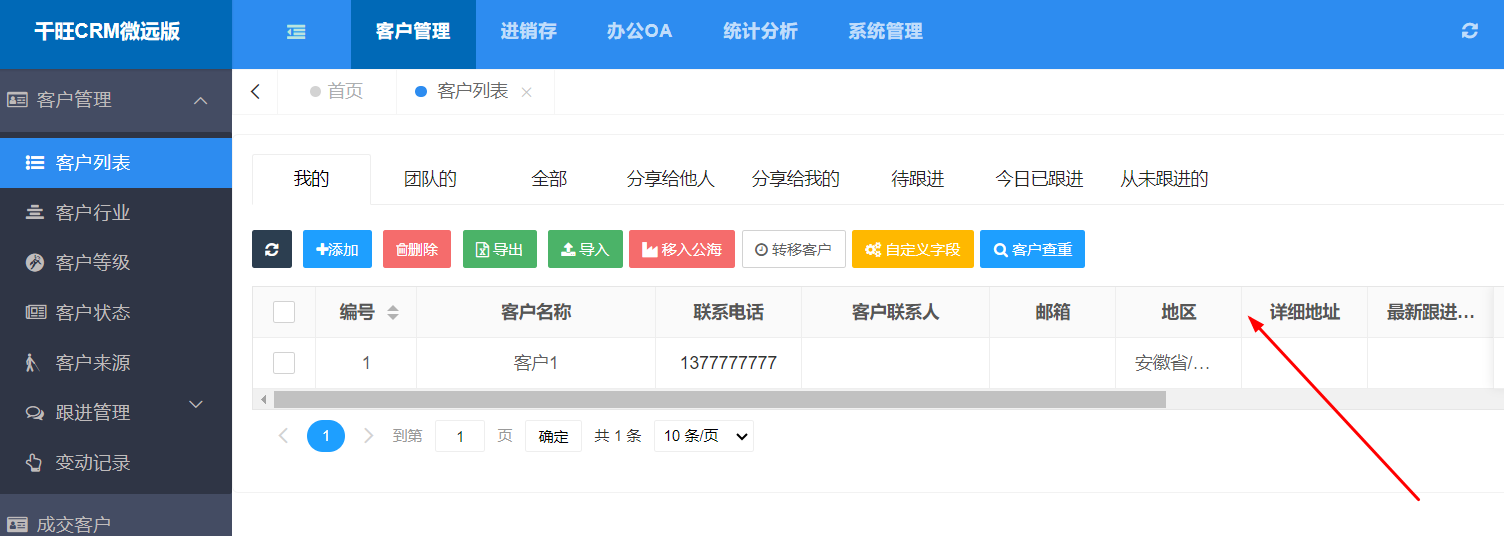The height and width of the screenshot is (536, 1504).
Task: Switch to 客户管理 top navigation menu
Action: (x=413, y=32)
